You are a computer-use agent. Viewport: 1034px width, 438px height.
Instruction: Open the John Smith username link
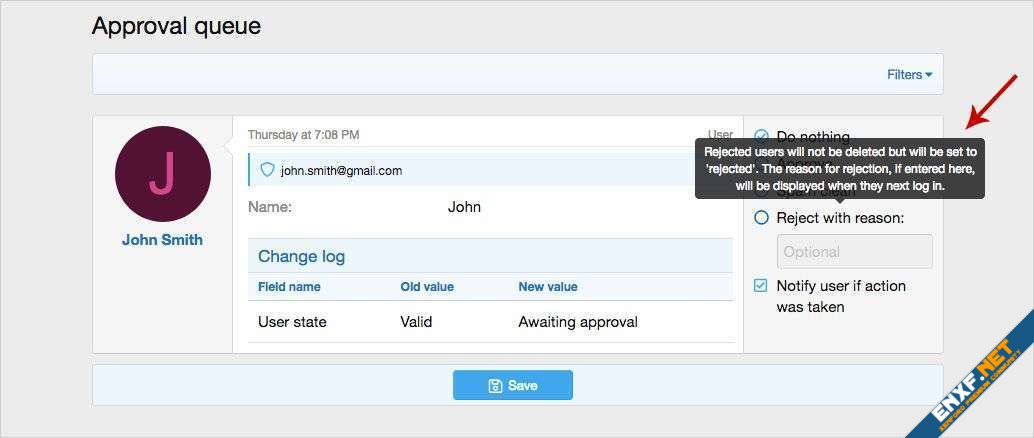click(162, 240)
